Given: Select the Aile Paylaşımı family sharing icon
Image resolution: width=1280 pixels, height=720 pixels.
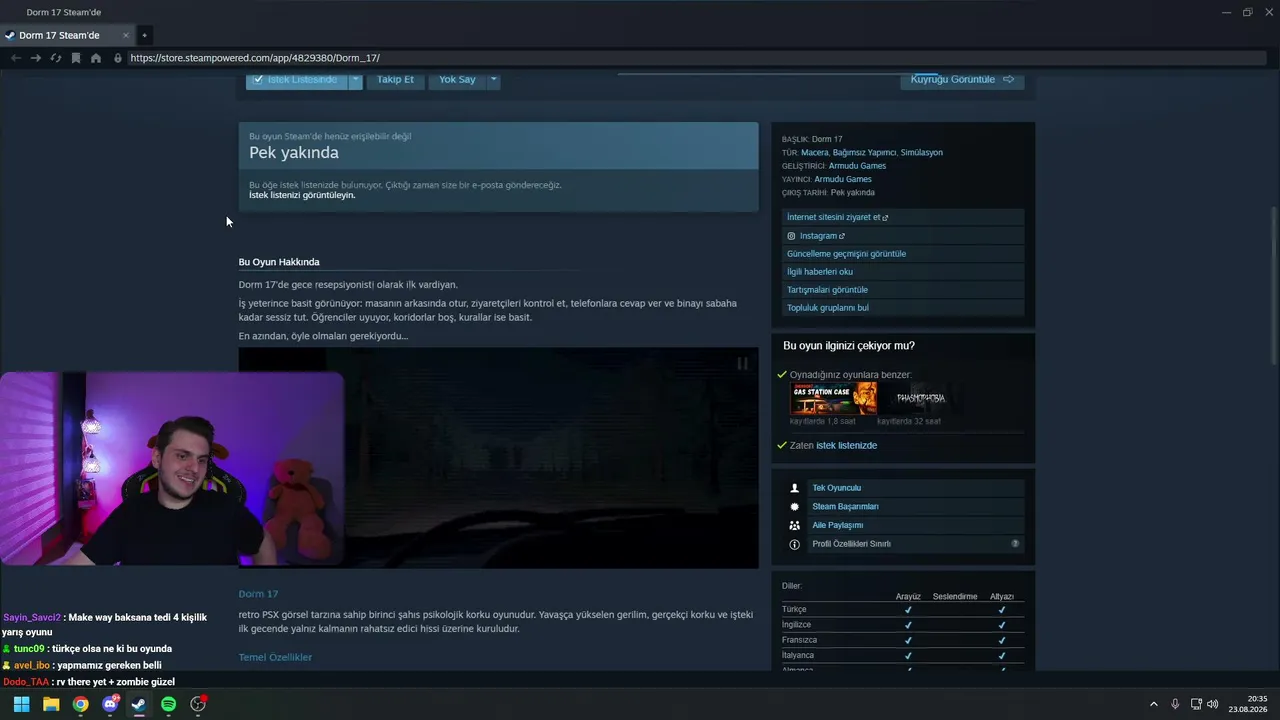Looking at the screenshot, I should [795, 525].
